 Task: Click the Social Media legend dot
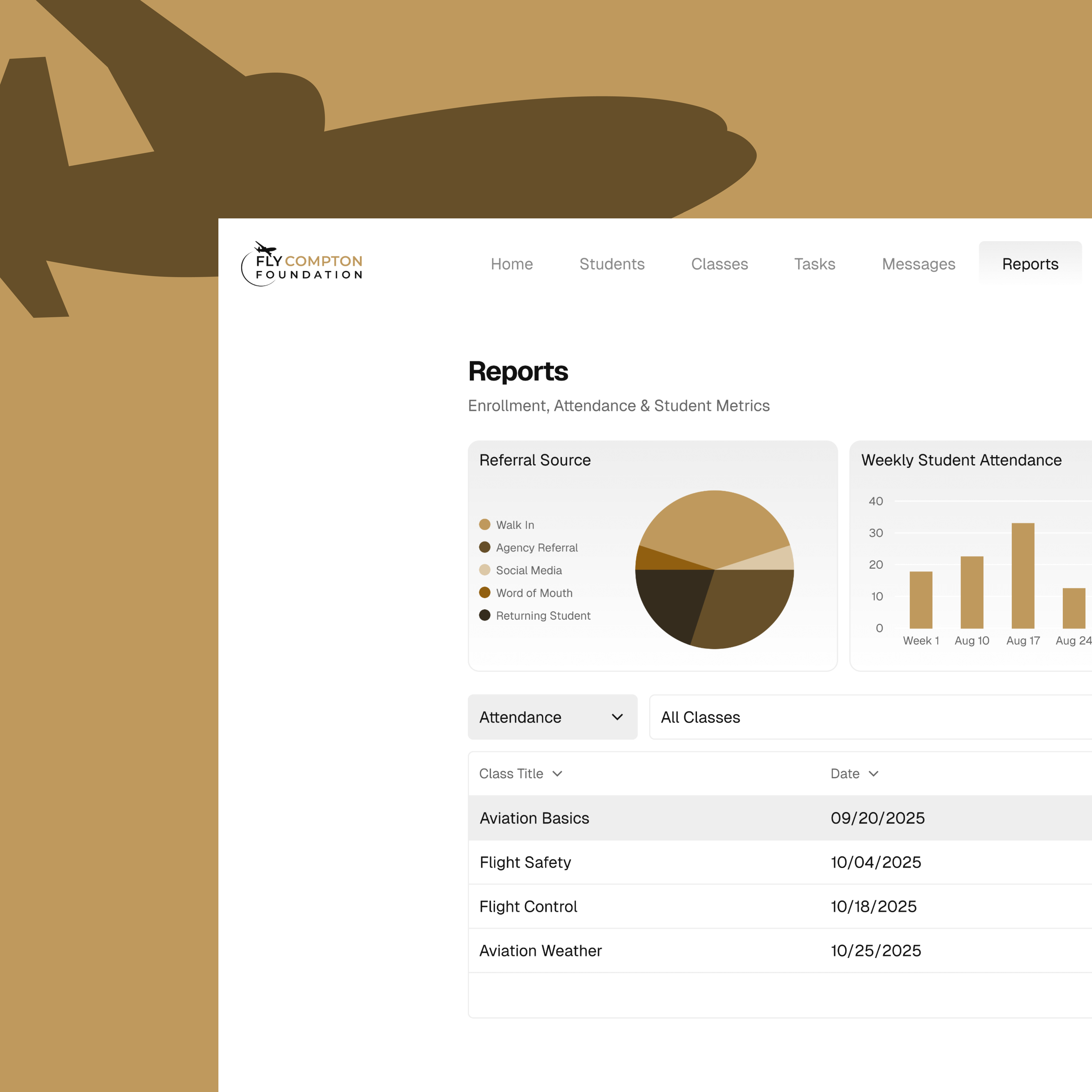[484, 570]
